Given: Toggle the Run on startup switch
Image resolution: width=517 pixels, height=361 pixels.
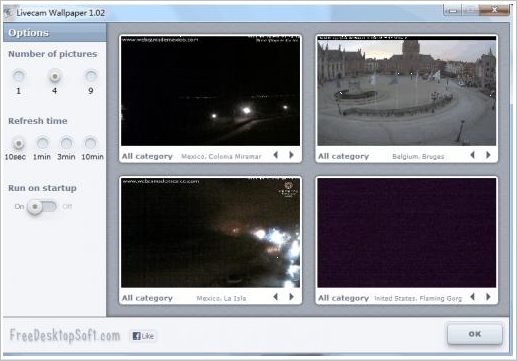Looking at the screenshot, I should (x=42, y=207).
